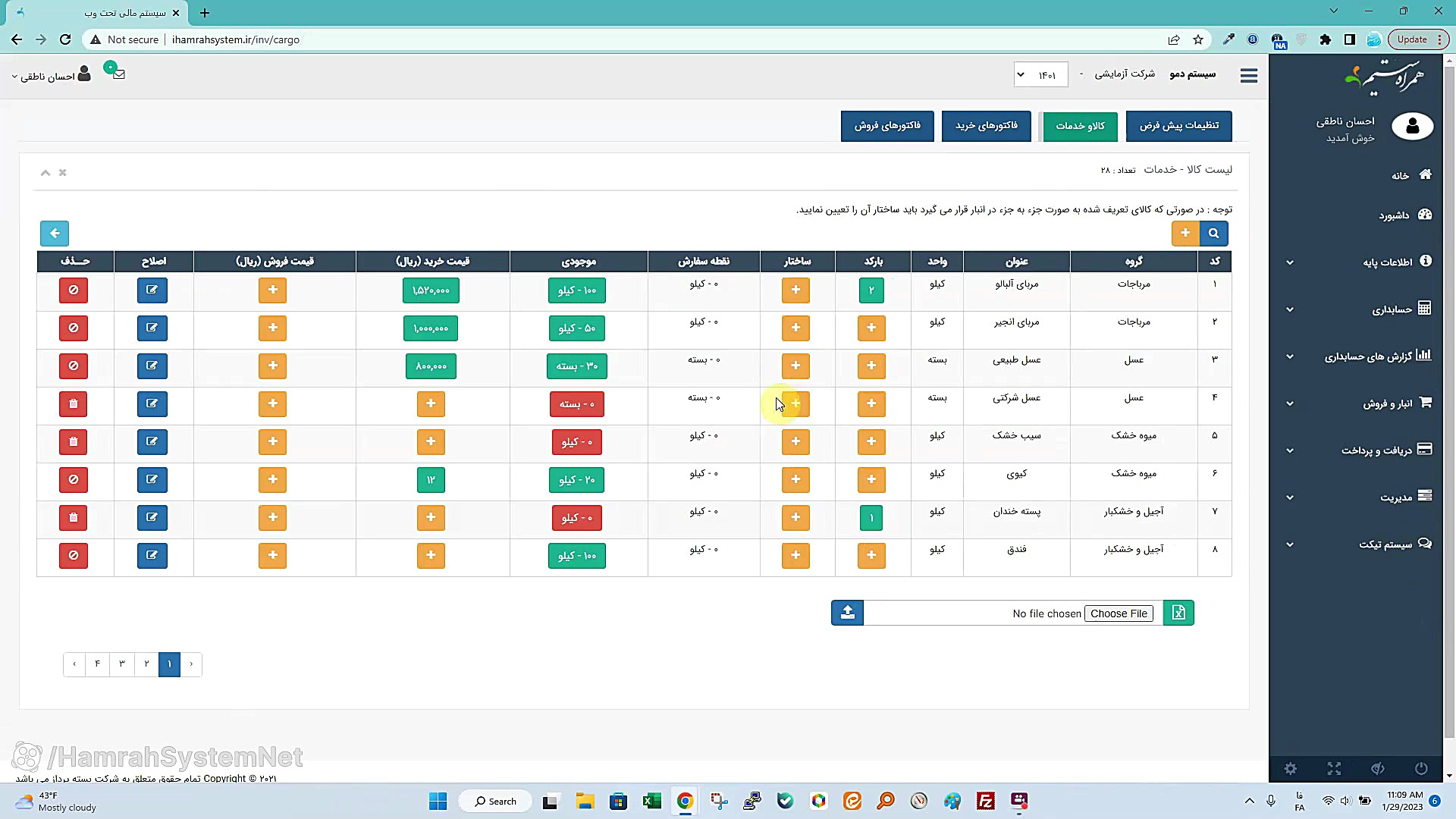Click power logout icon in sidebar bottom

1421,768
